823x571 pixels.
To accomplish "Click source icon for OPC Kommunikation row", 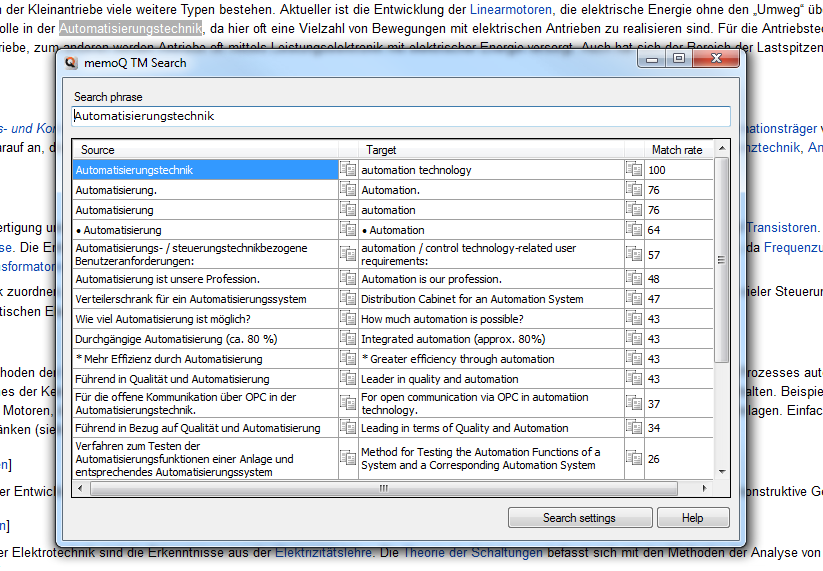I will click(x=348, y=403).
